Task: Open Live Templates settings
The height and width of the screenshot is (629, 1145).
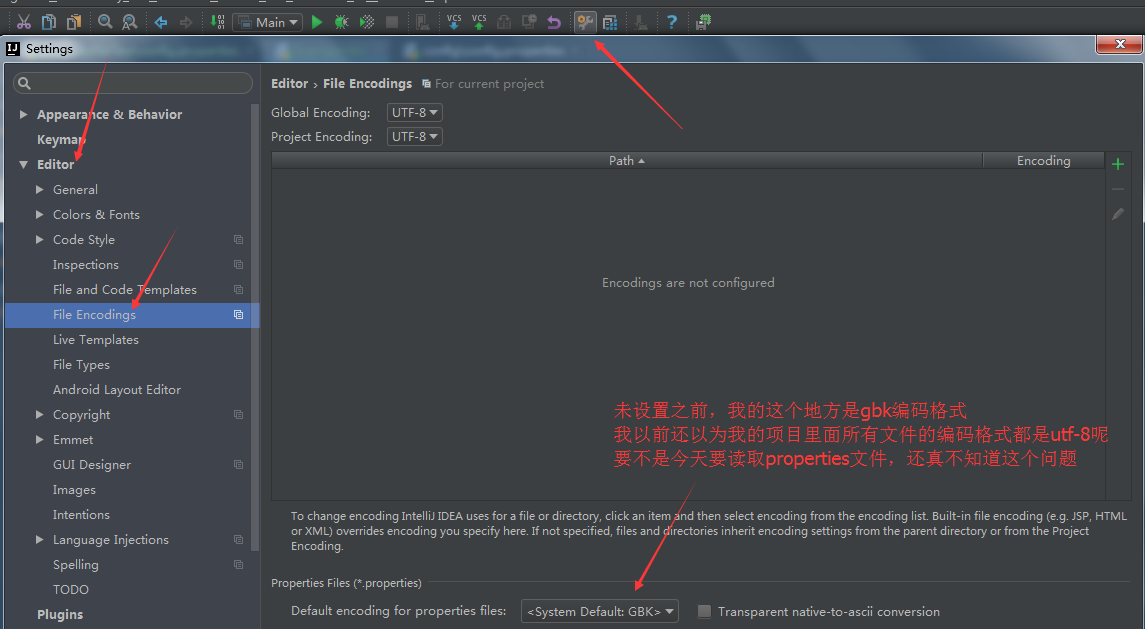Action: pyautogui.click(x=96, y=340)
